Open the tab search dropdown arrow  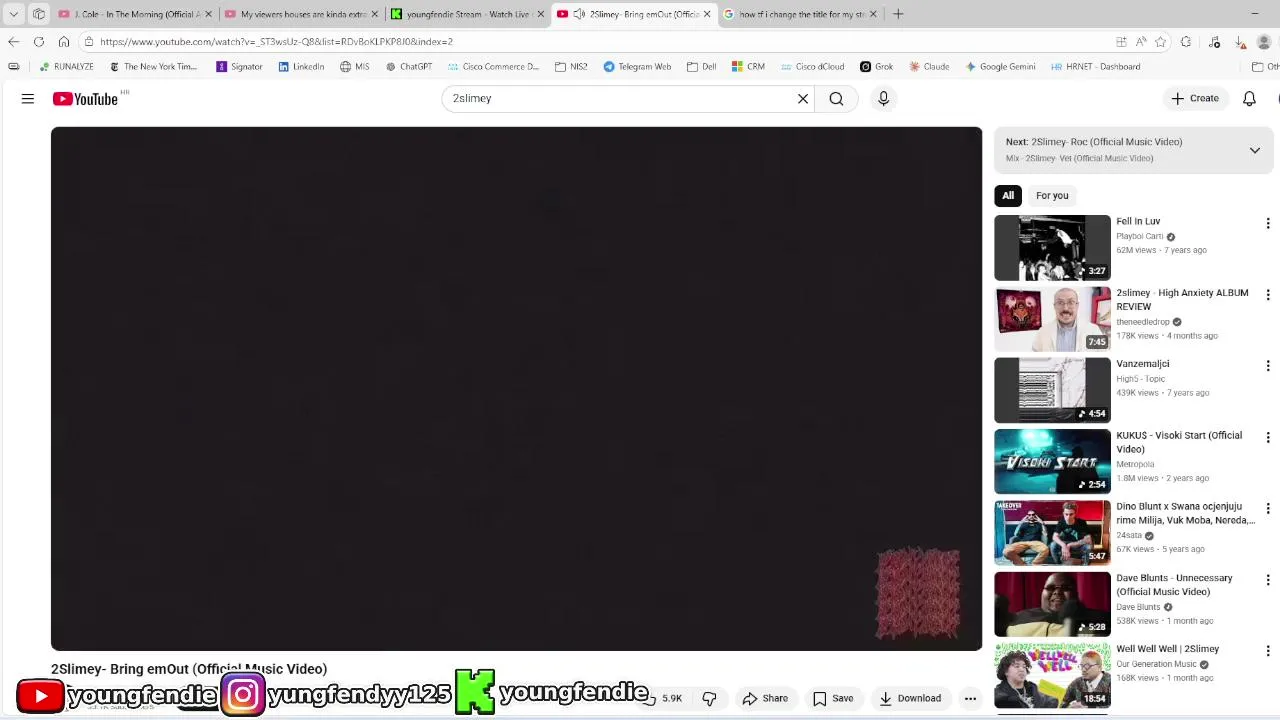[13, 14]
